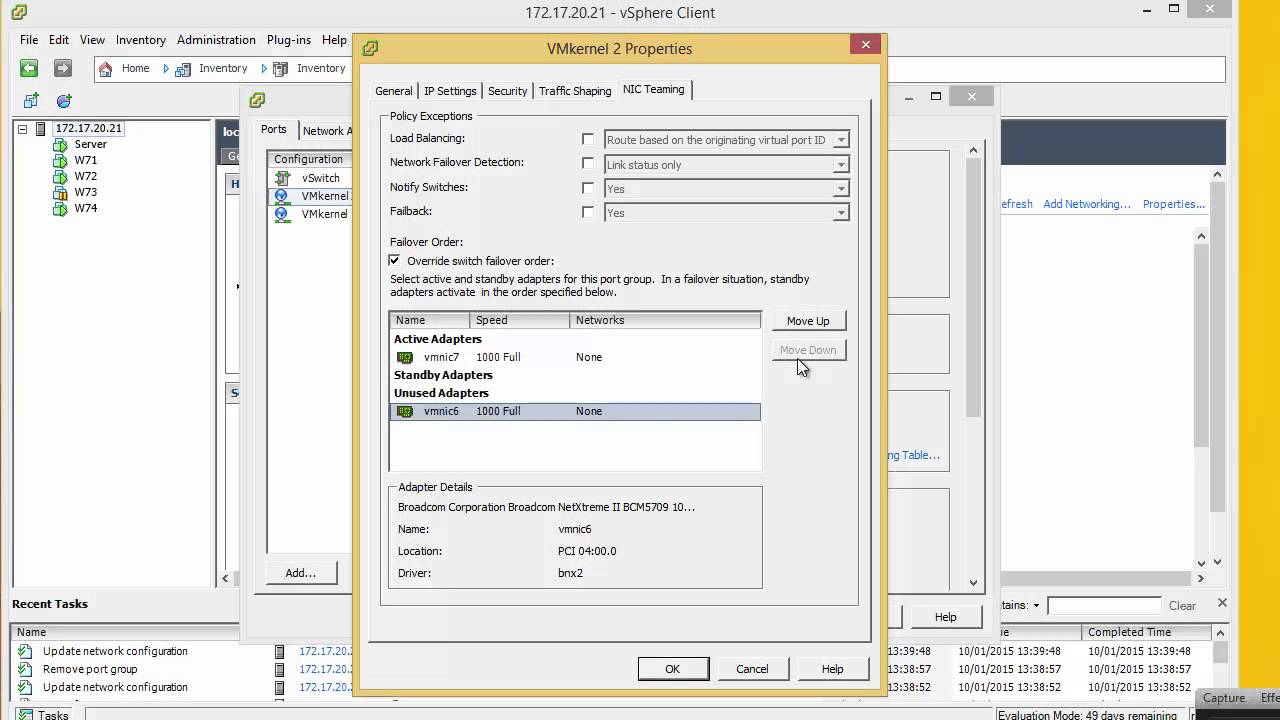The width and height of the screenshot is (1280, 720).
Task: Click the Completed Time column header
Action: pos(1146,632)
